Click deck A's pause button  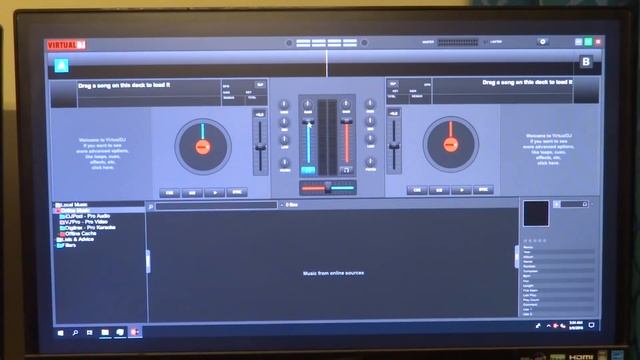click(x=192, y=193)
